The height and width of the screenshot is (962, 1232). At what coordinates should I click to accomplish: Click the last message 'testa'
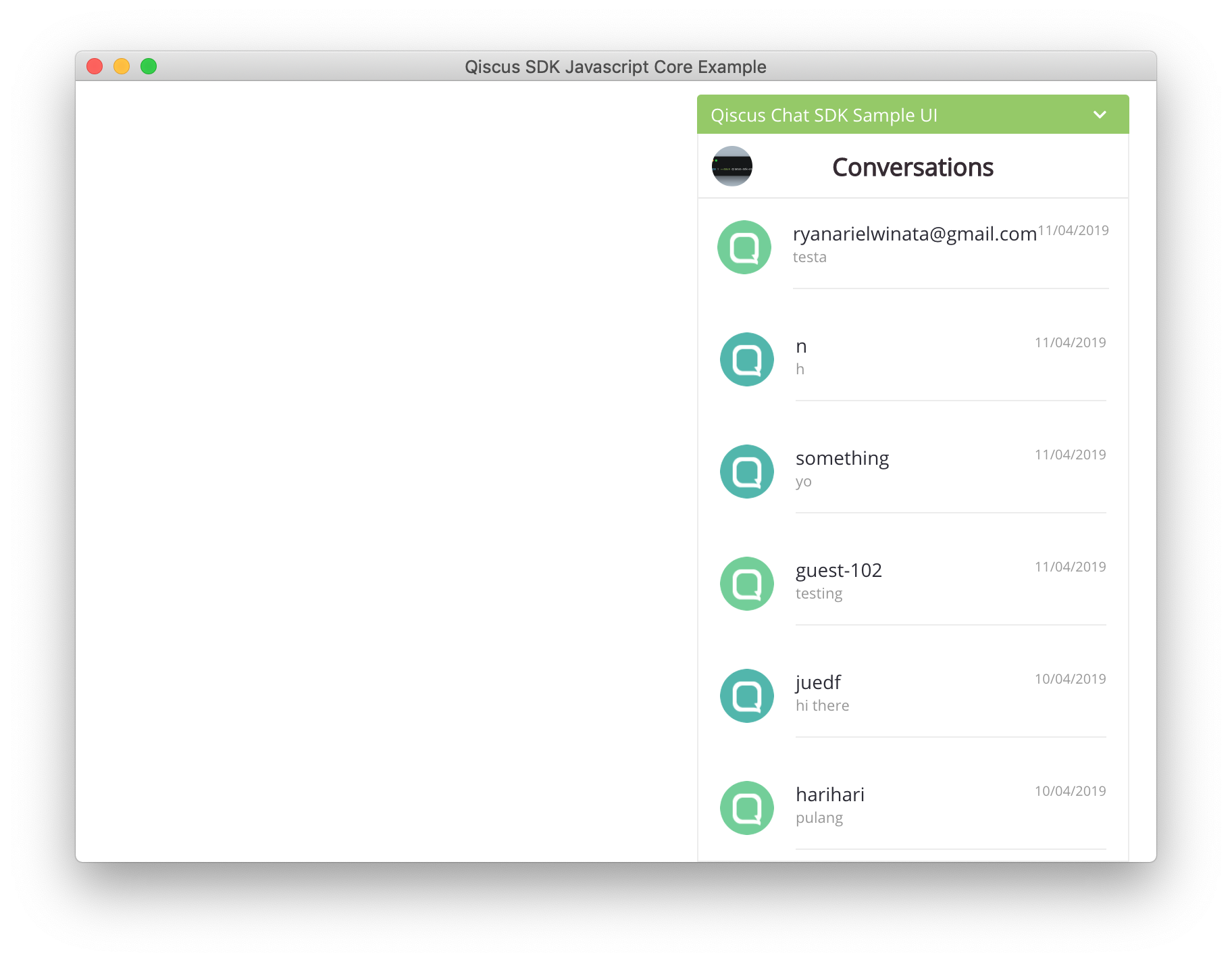[x=810, y=257]
